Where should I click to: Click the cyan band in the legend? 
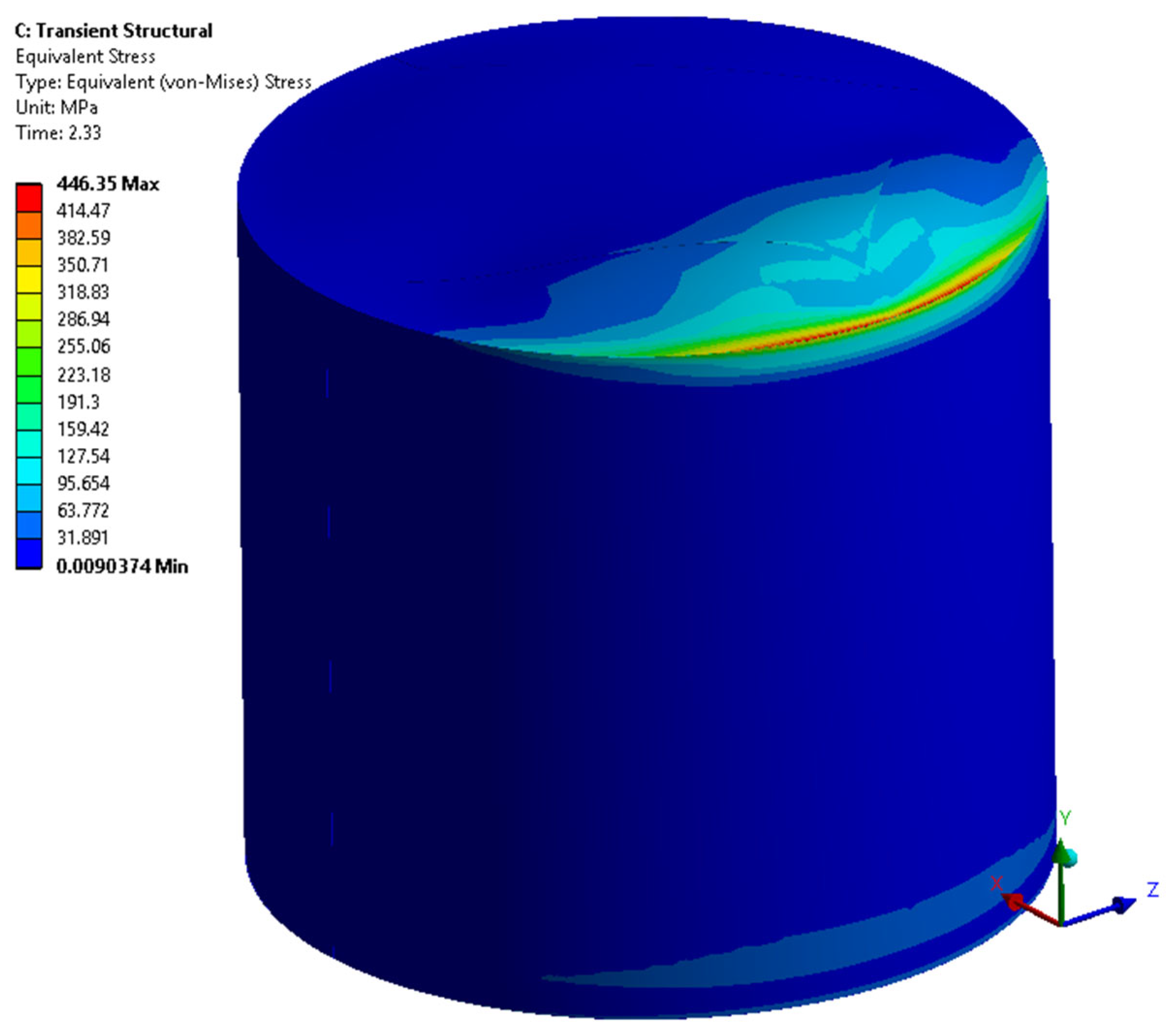coord(29,470)
